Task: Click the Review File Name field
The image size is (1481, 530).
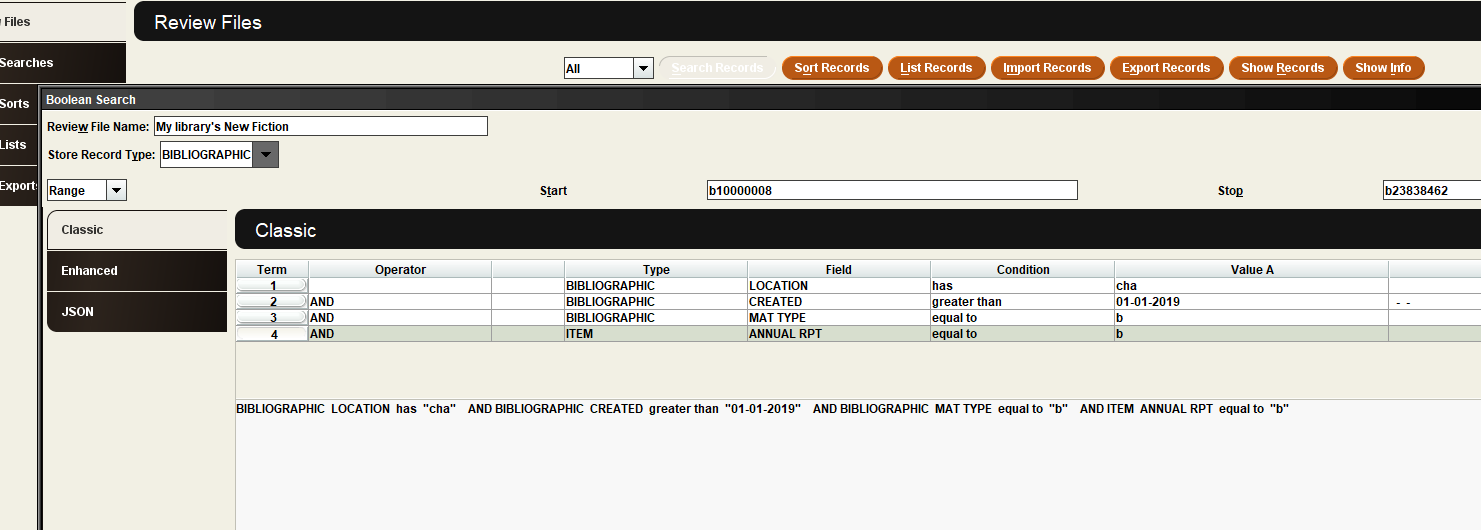Action: click(320, 126)
